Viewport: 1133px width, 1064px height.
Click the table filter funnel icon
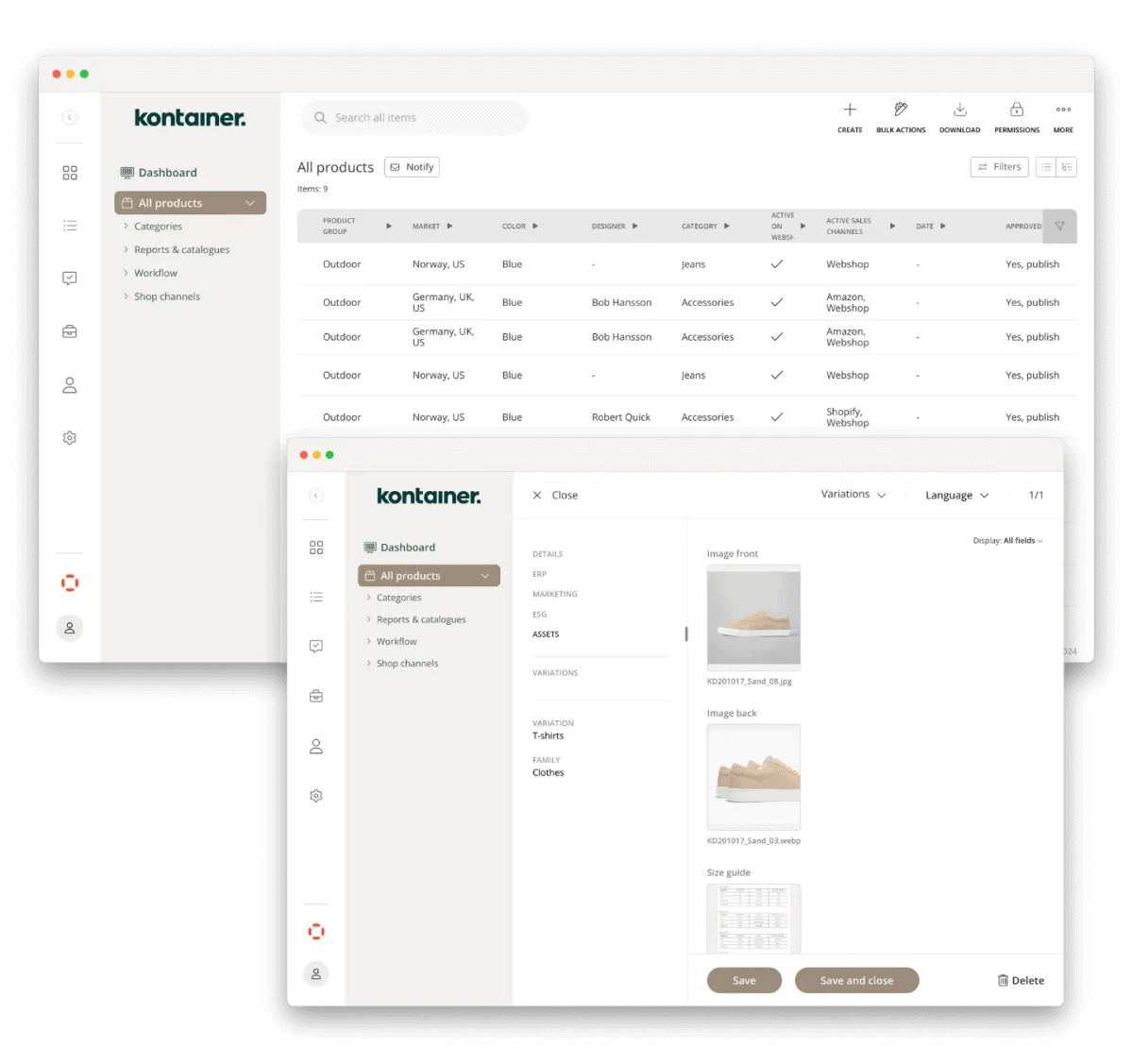pos(1059,227)
